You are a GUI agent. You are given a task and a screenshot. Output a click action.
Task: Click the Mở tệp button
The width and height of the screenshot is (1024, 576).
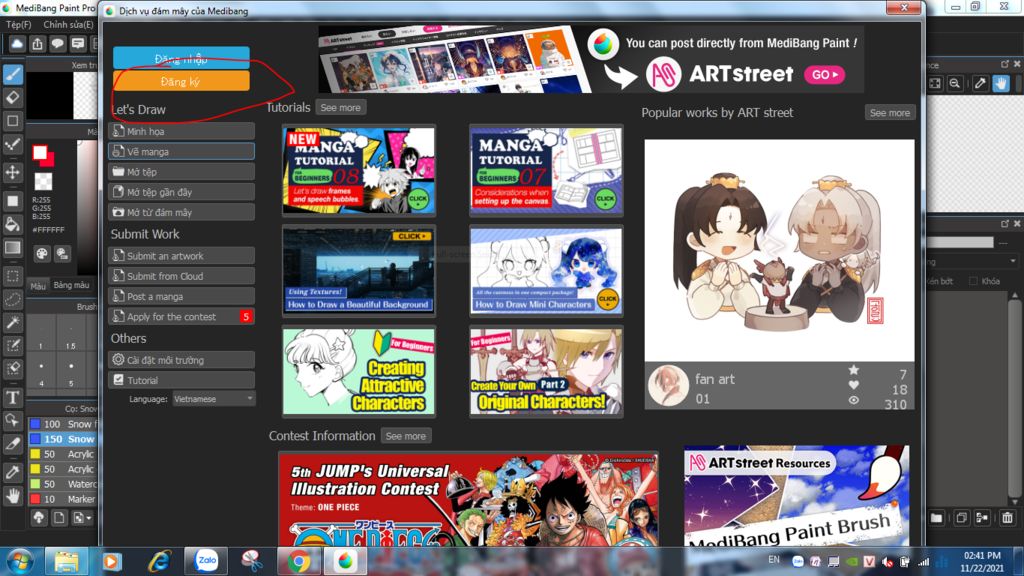[182, 172]
